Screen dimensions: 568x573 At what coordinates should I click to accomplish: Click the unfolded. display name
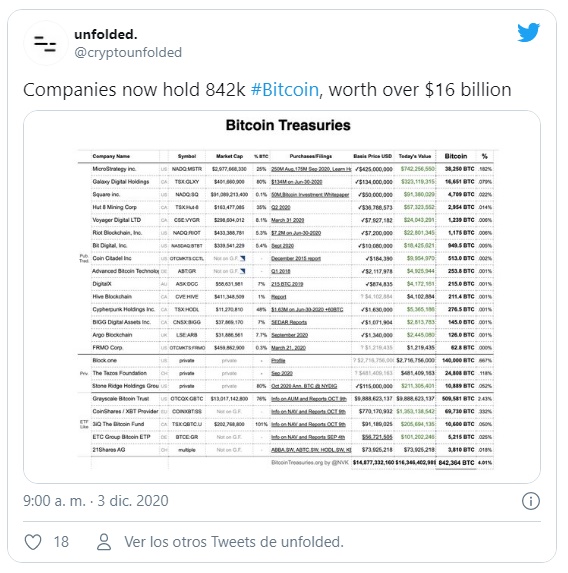[106, 35]
